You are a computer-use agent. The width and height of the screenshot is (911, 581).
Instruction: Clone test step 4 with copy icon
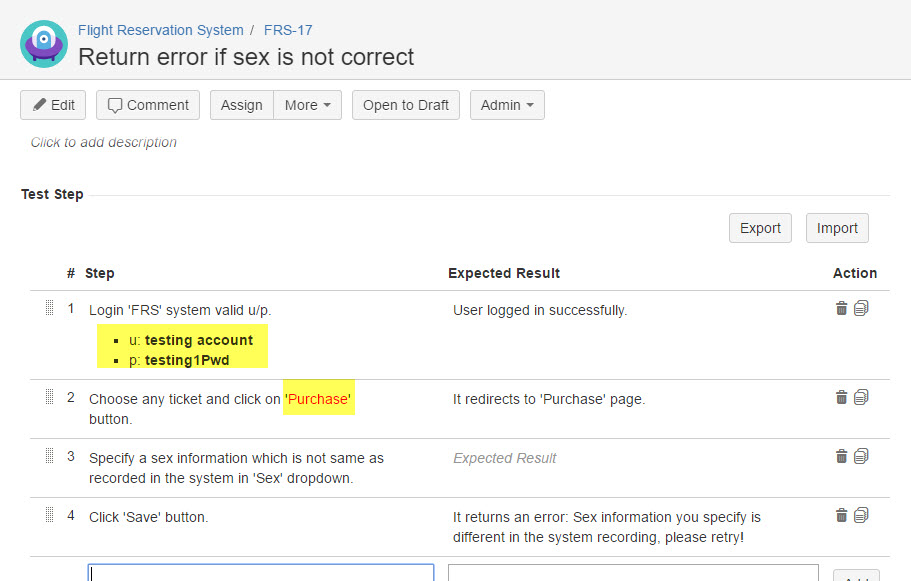pyautogui.click(x=861, y=516)
